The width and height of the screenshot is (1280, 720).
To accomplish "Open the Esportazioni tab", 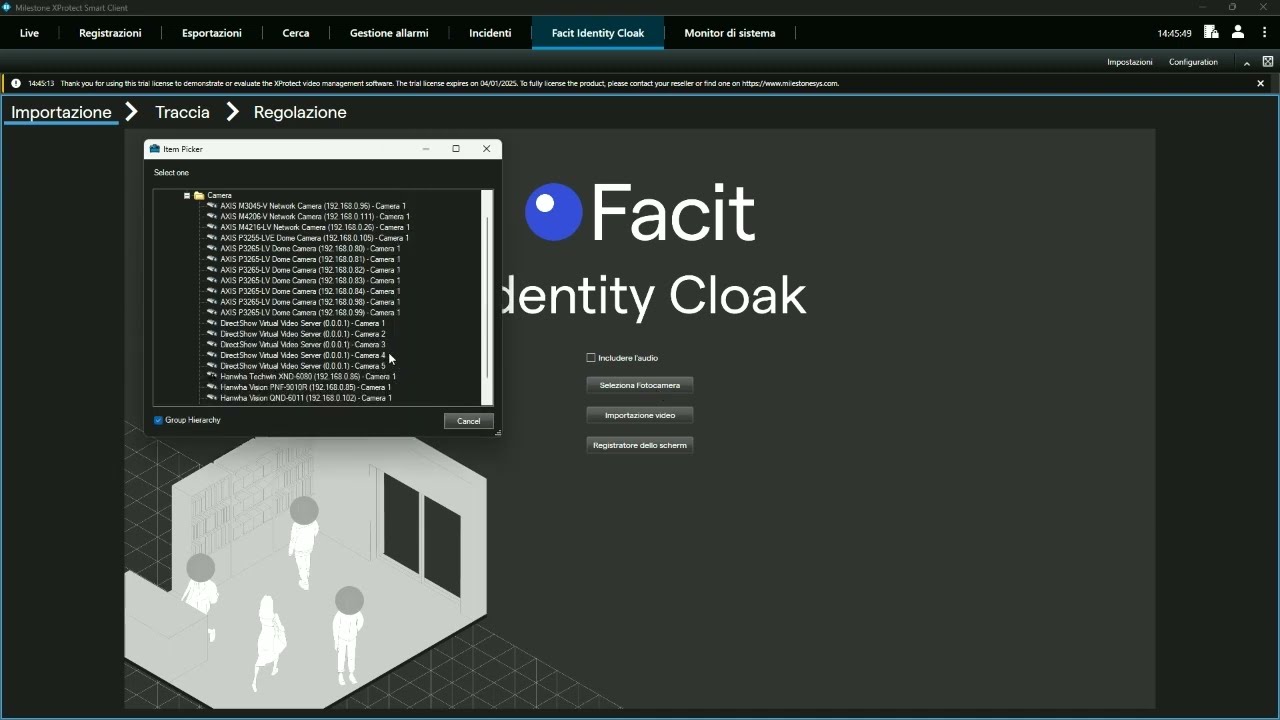I will (x=212, y=33).
